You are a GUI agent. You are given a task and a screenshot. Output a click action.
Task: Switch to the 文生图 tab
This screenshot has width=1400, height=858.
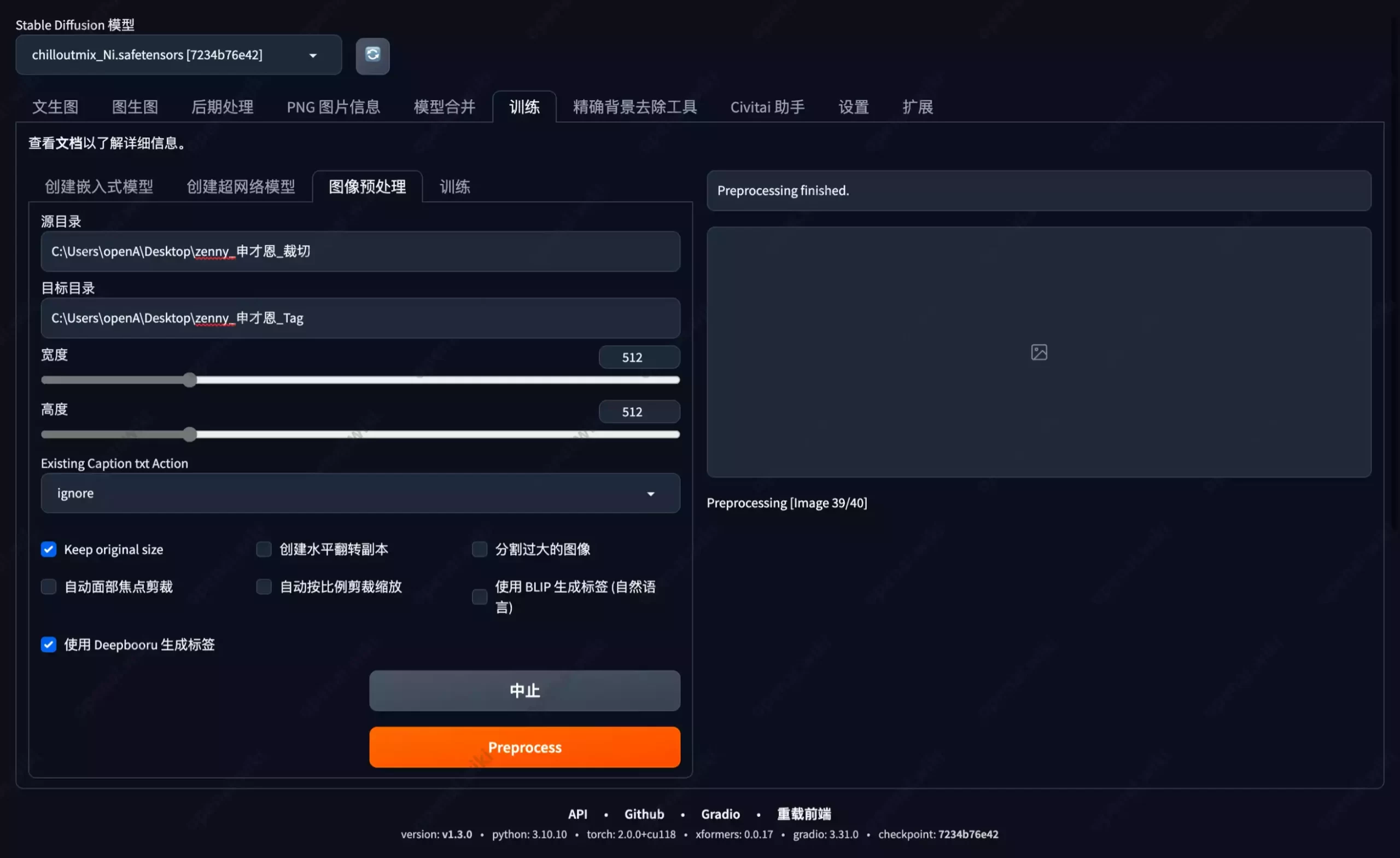pos(55,106)
